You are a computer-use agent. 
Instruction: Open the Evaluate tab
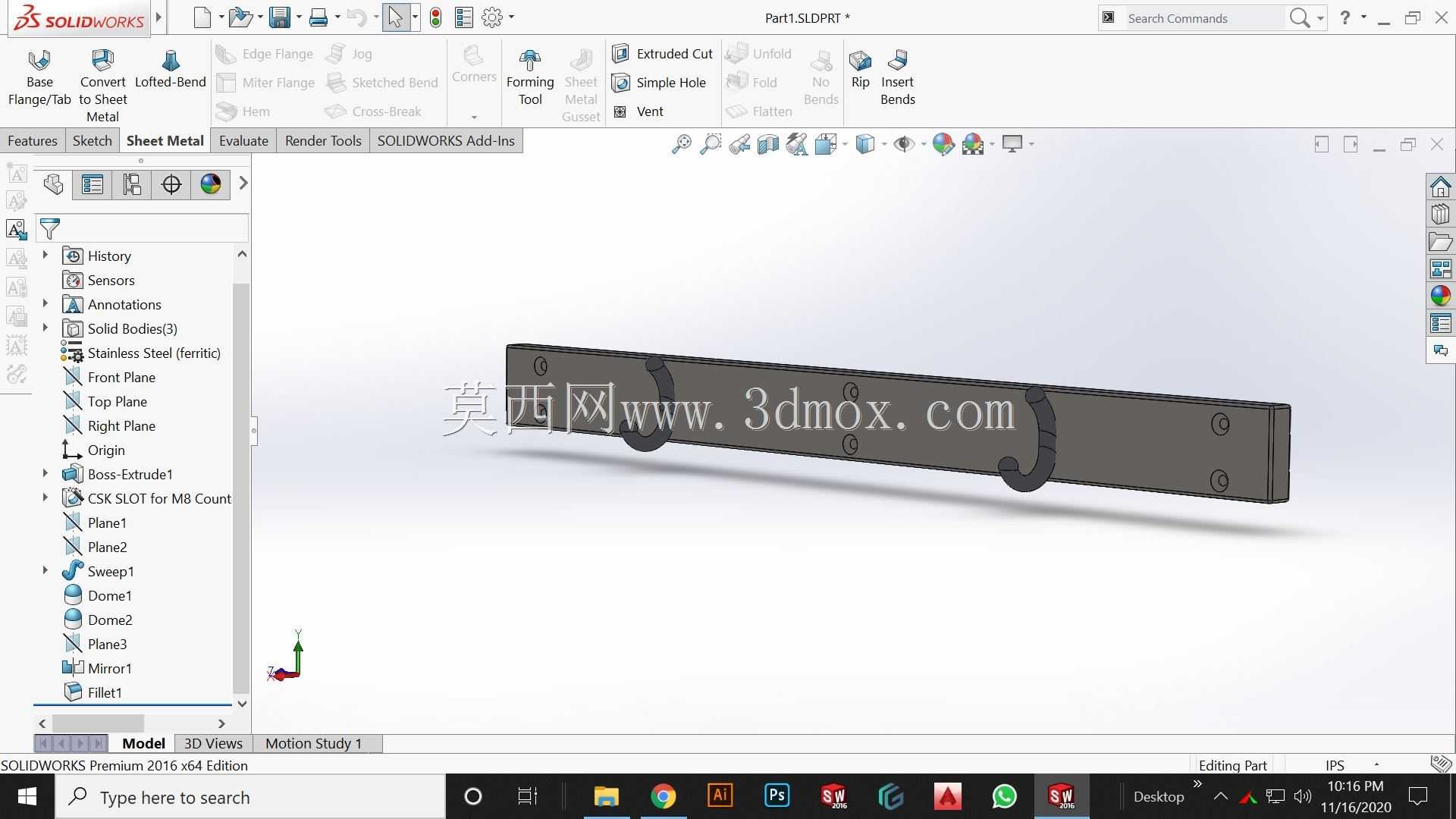(x=243, y=141)
